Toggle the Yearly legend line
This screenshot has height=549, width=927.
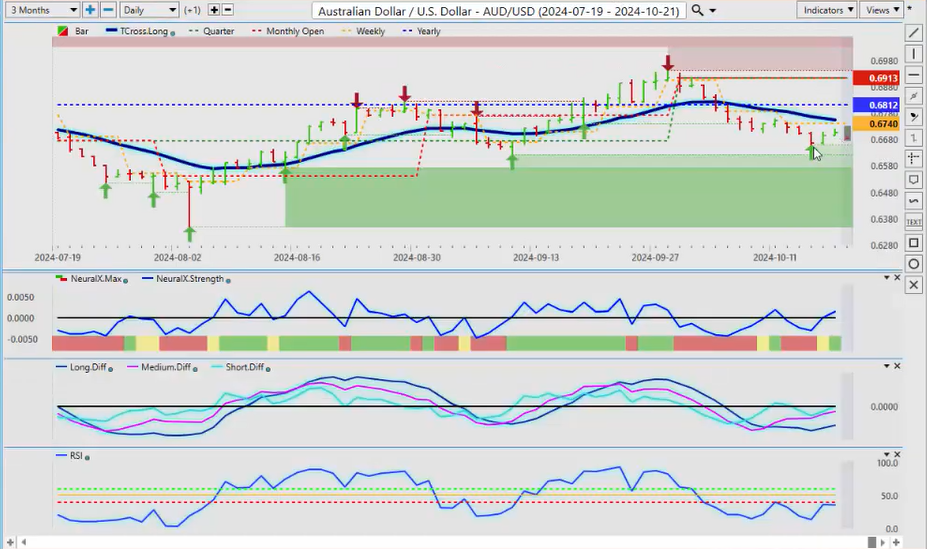(423, 31)
